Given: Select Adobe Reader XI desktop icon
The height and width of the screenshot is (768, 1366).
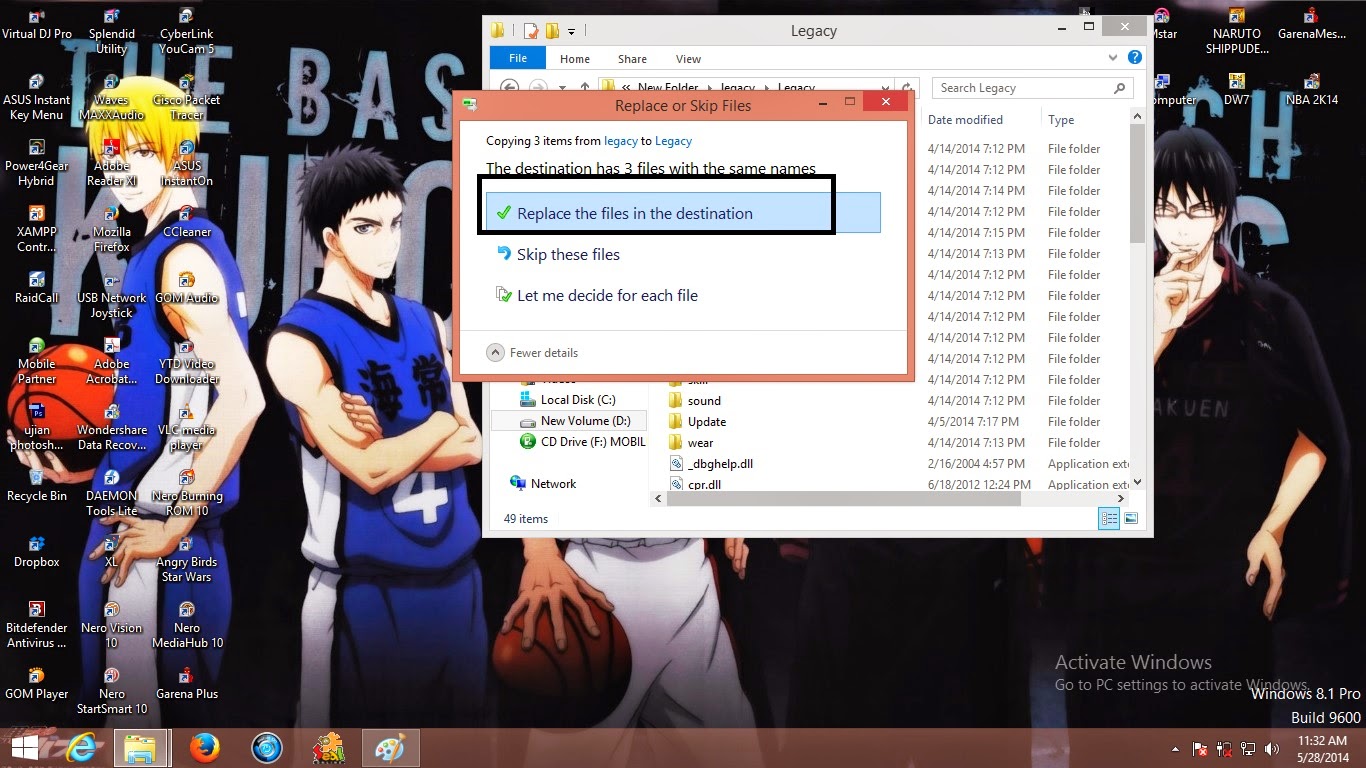Looking at the screenshot, I should tap(112, 164).
